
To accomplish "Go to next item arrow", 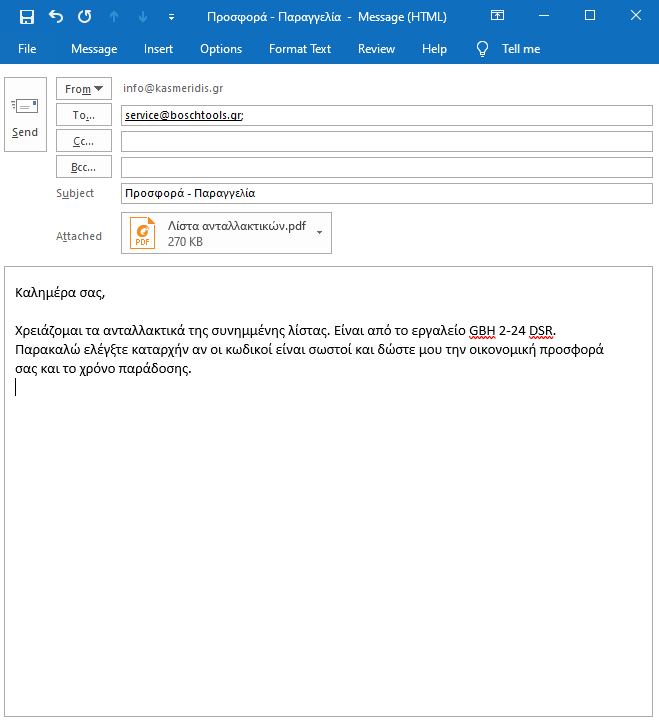I will pyautogui.click(x=143, y=17).
